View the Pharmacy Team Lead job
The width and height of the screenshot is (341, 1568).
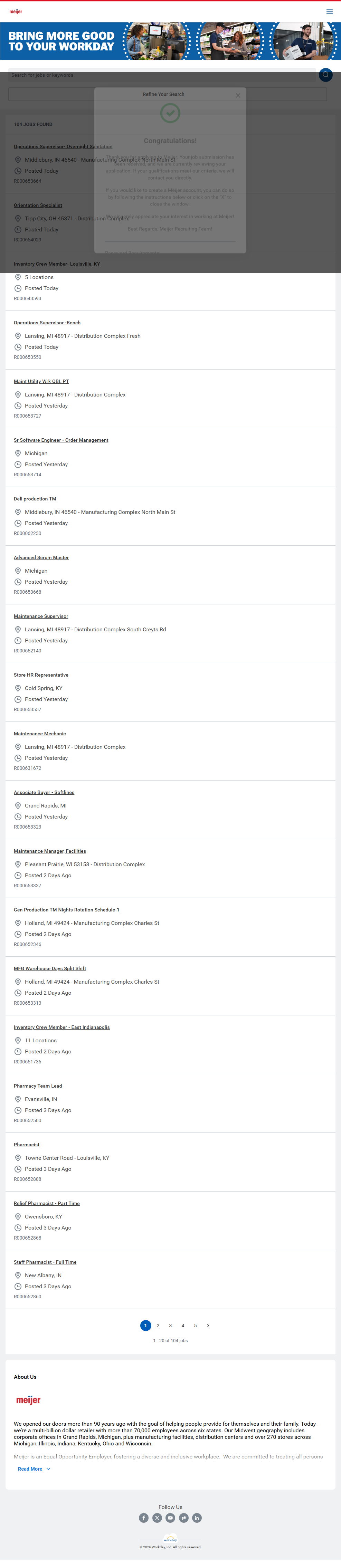click(x=38, y=1086)
